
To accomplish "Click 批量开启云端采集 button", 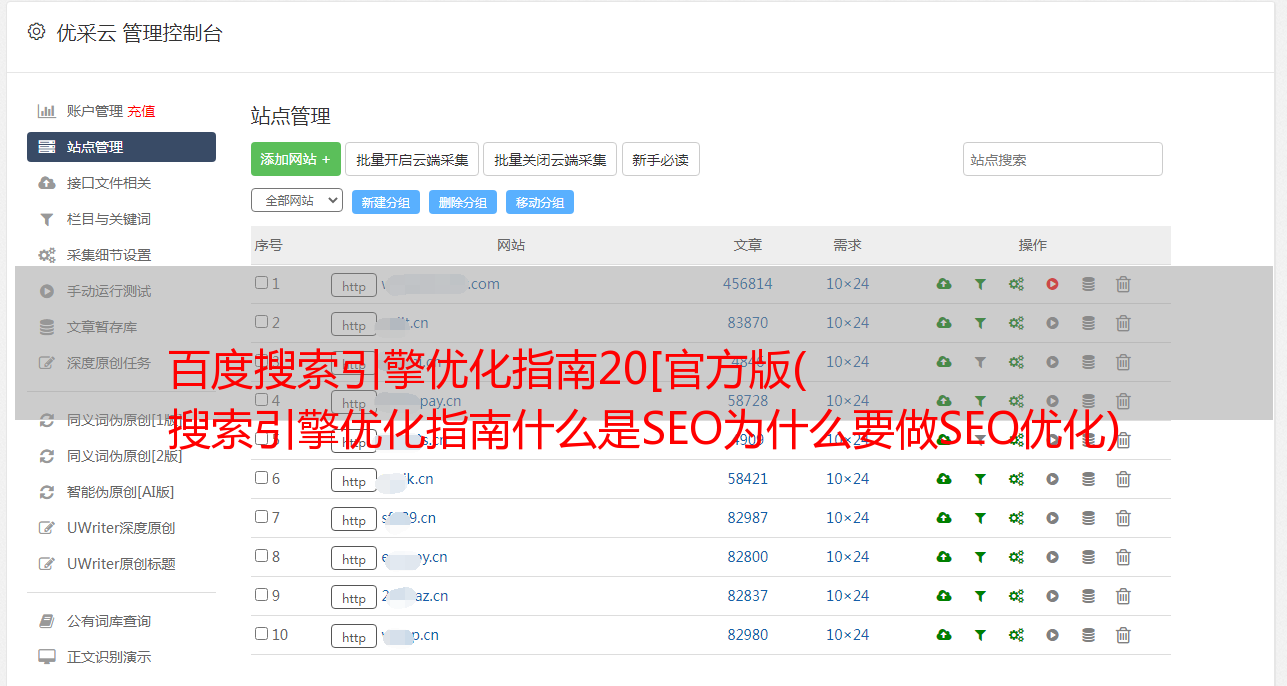I will (412, 159).
